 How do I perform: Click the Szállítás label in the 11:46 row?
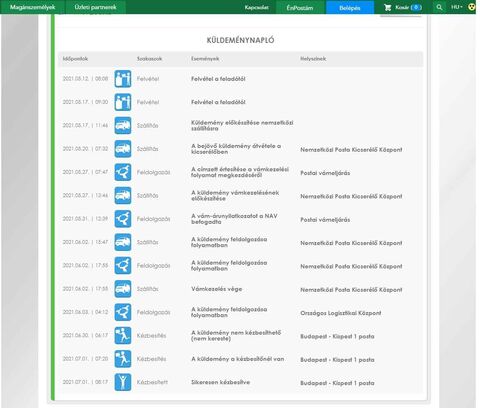147,126
